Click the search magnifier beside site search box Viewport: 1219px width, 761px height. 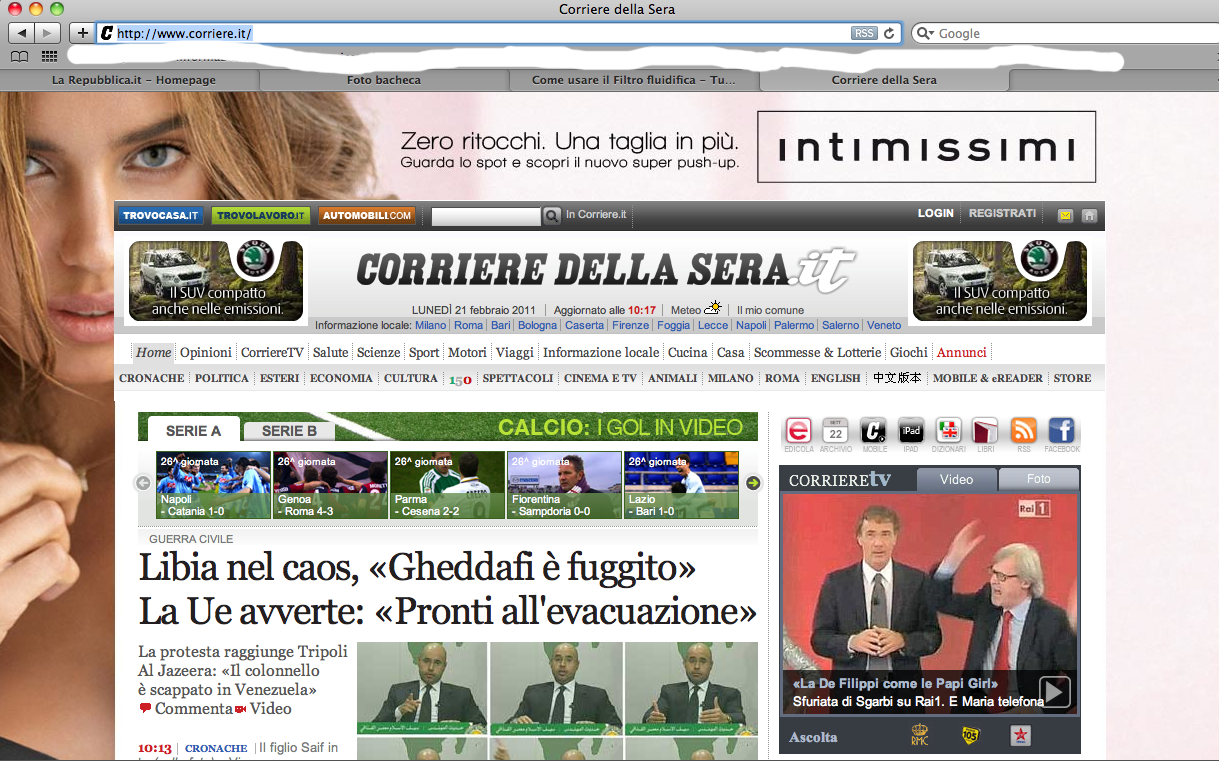[551, 215]
